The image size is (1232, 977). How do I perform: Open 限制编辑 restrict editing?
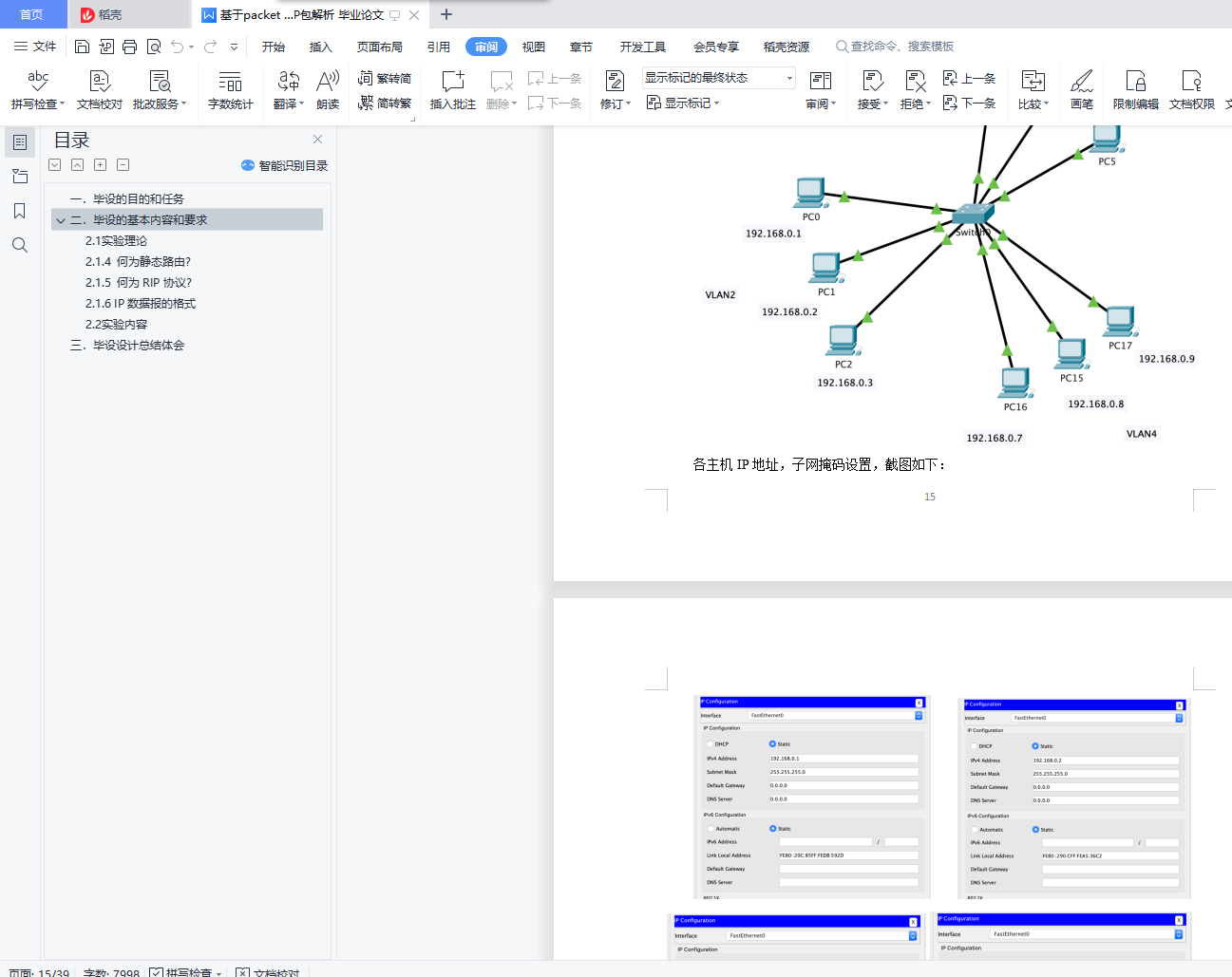[x=1135, y=89]
